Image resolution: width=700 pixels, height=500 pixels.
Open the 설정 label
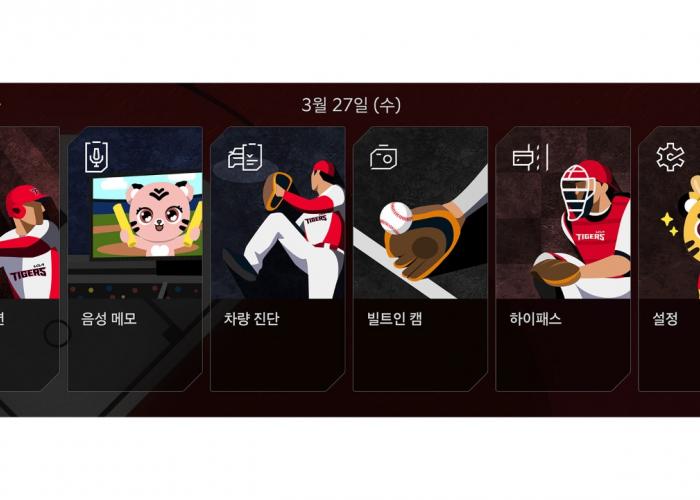(x=665, y=319)
